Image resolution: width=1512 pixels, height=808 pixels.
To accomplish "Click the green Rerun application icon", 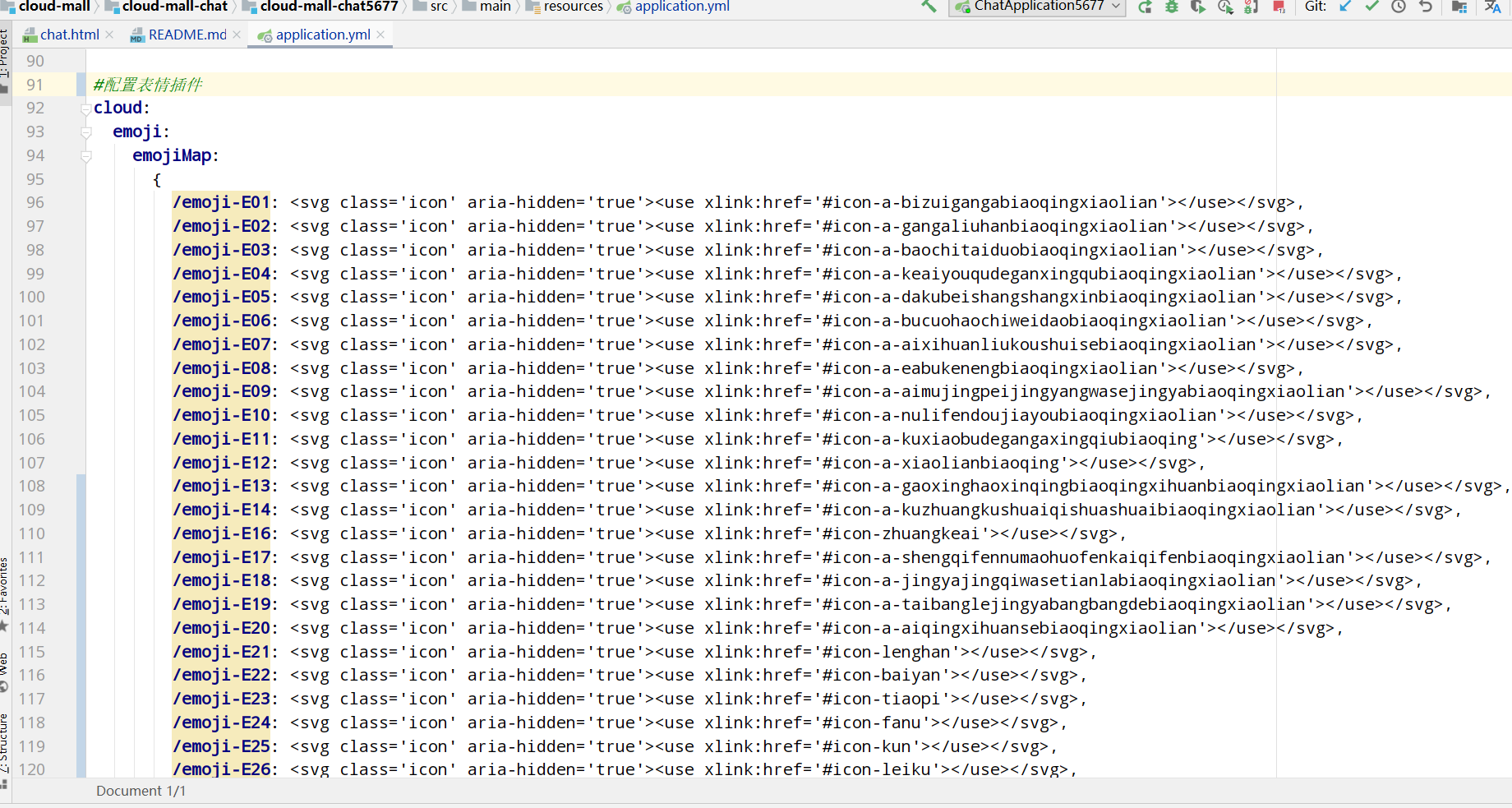I will point(1145,7).
